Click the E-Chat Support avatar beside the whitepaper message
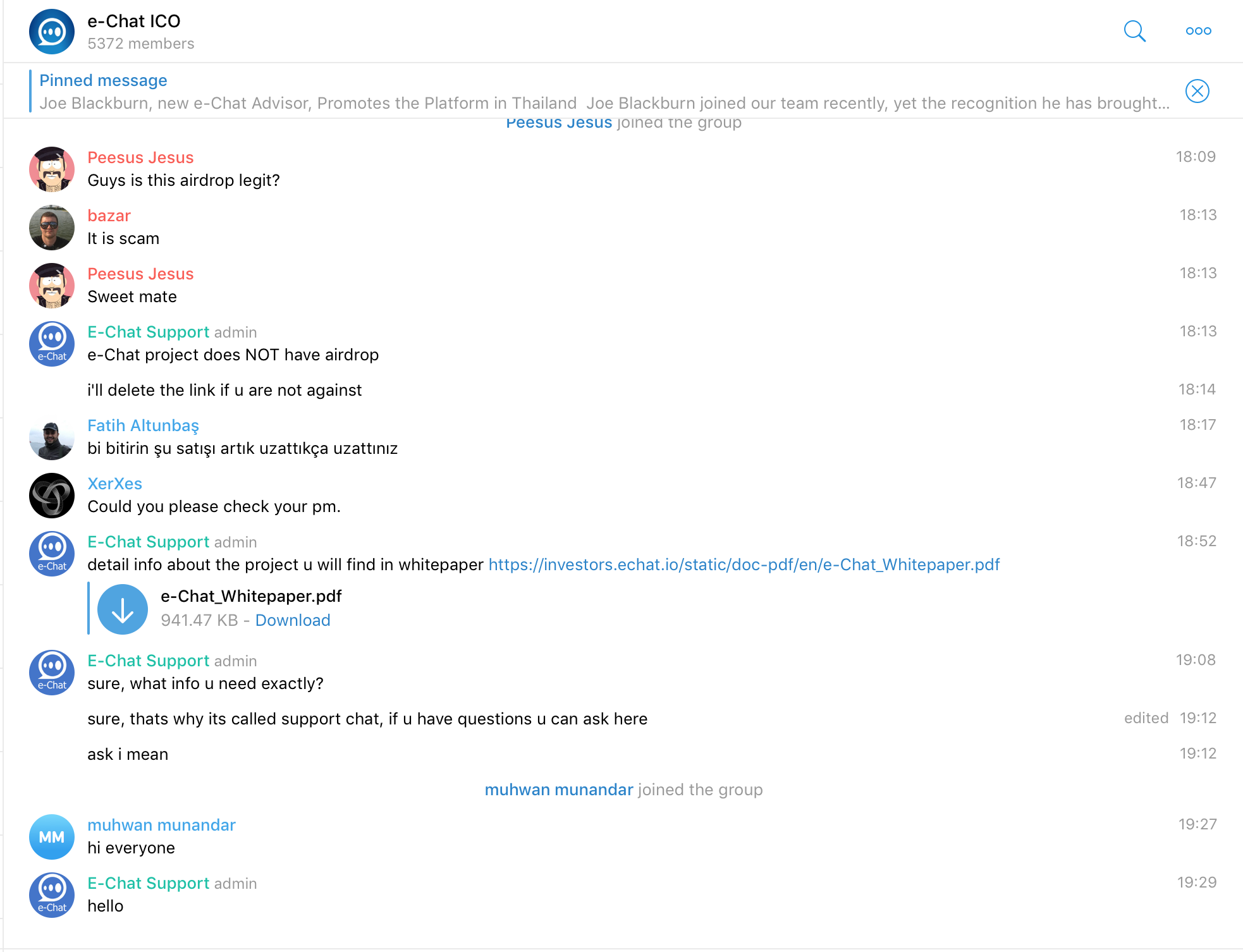 pyautogui.click(x=52, y=554)
